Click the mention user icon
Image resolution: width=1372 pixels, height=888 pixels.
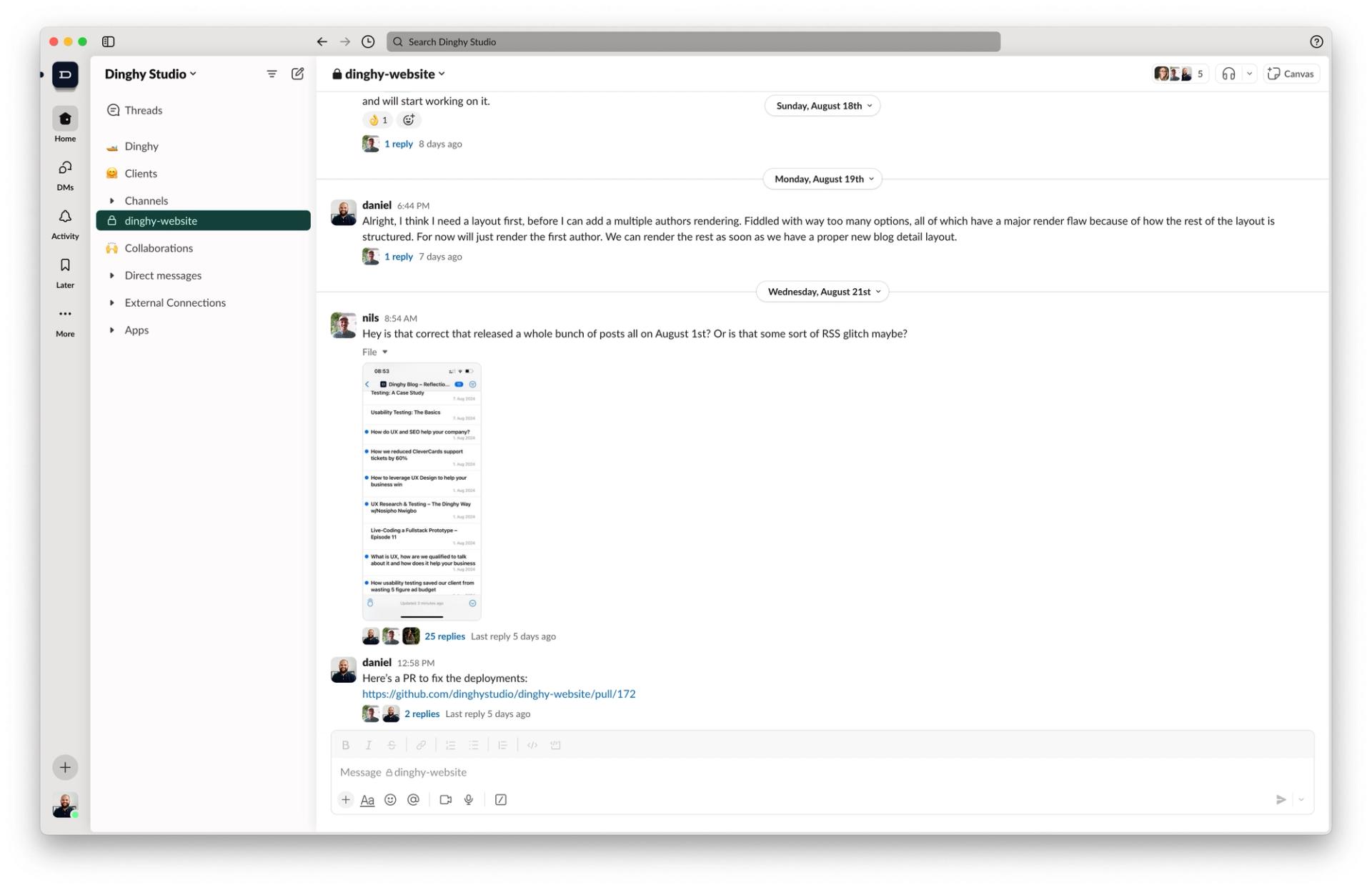(x=414, y=799)
